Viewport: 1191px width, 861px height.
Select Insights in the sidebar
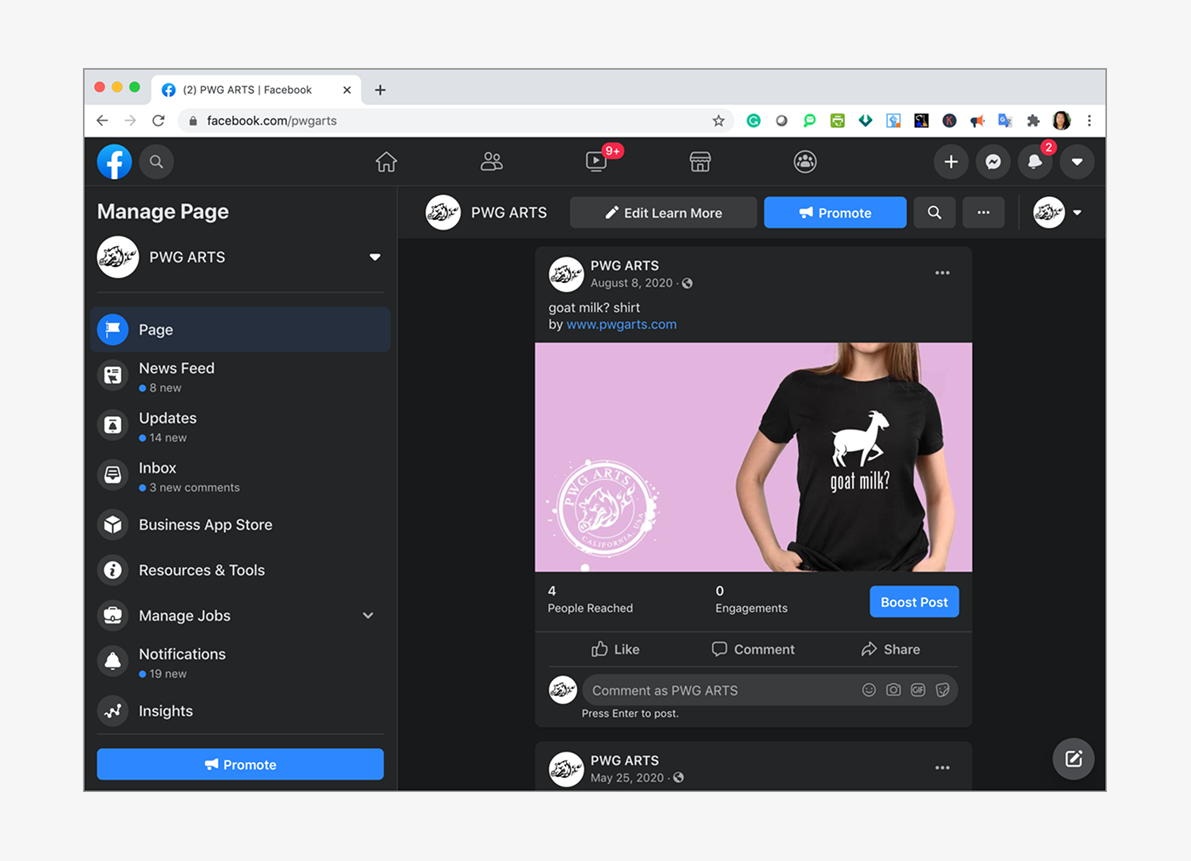165,711
